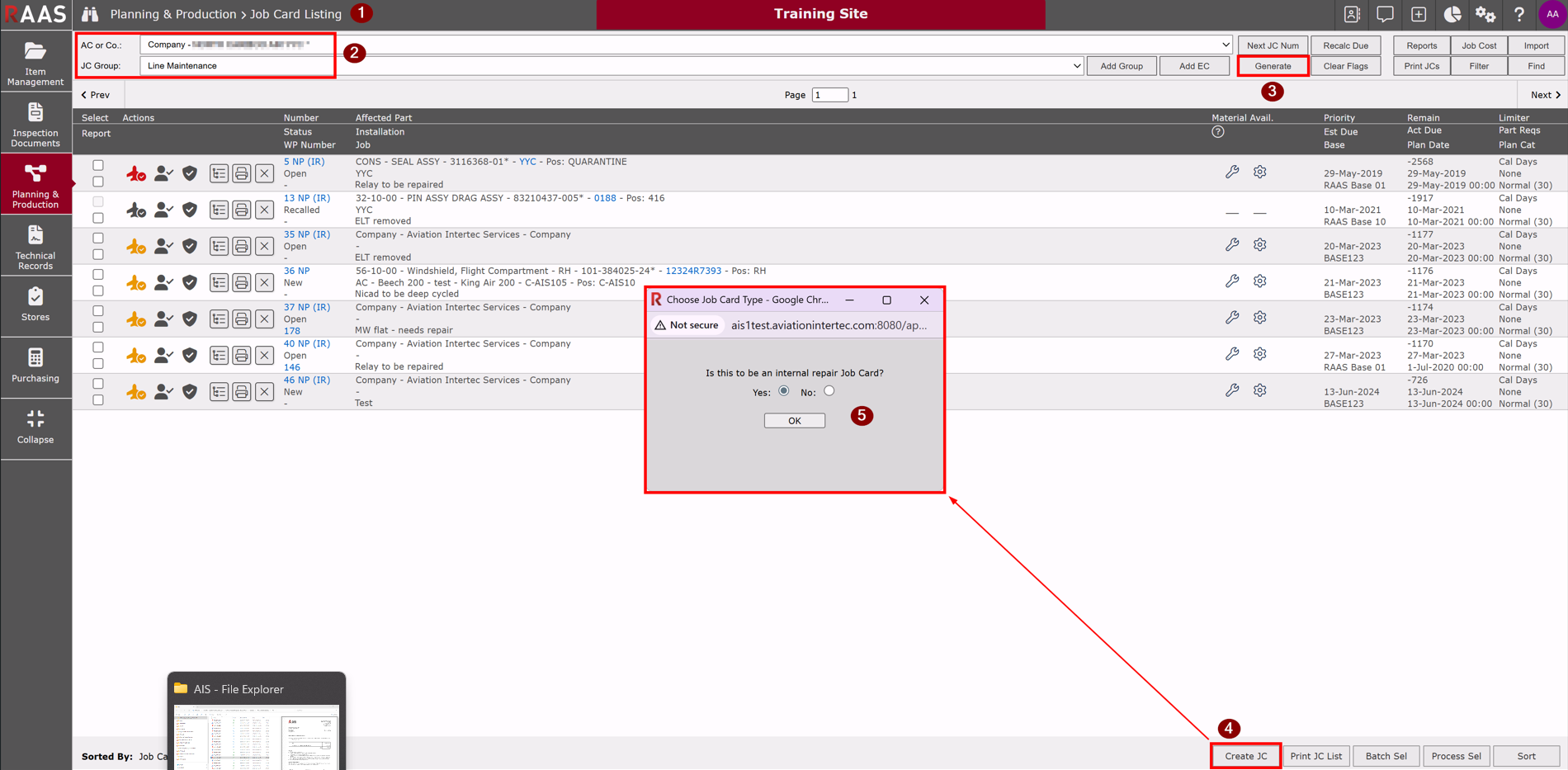Open the Stores module
The image size is (1568, 770).
[x=35, y=305]
